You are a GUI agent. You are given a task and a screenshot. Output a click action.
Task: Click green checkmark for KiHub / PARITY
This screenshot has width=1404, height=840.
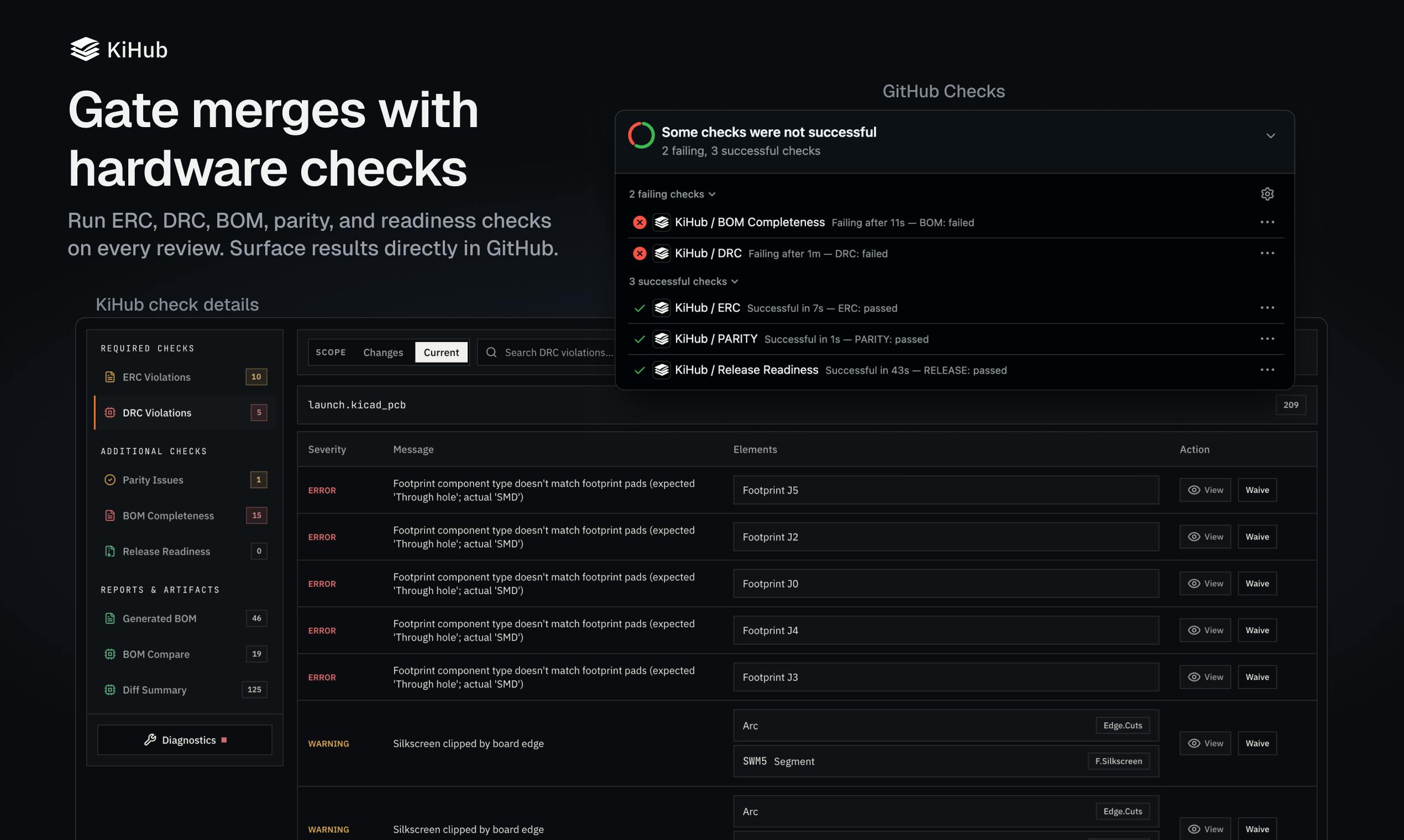tap(640, 339)
